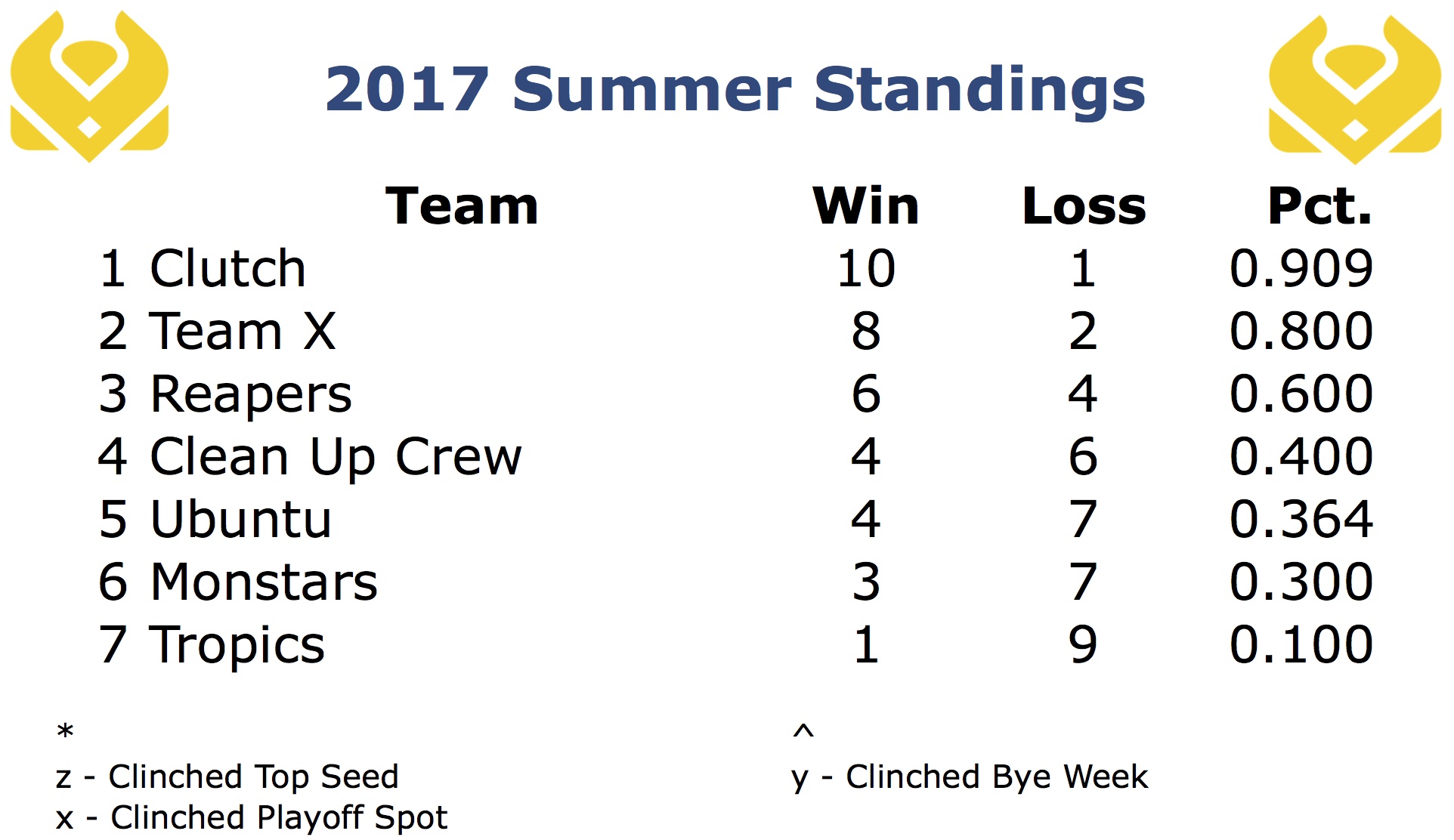Click the 2017 Summer Standings title

735,89
